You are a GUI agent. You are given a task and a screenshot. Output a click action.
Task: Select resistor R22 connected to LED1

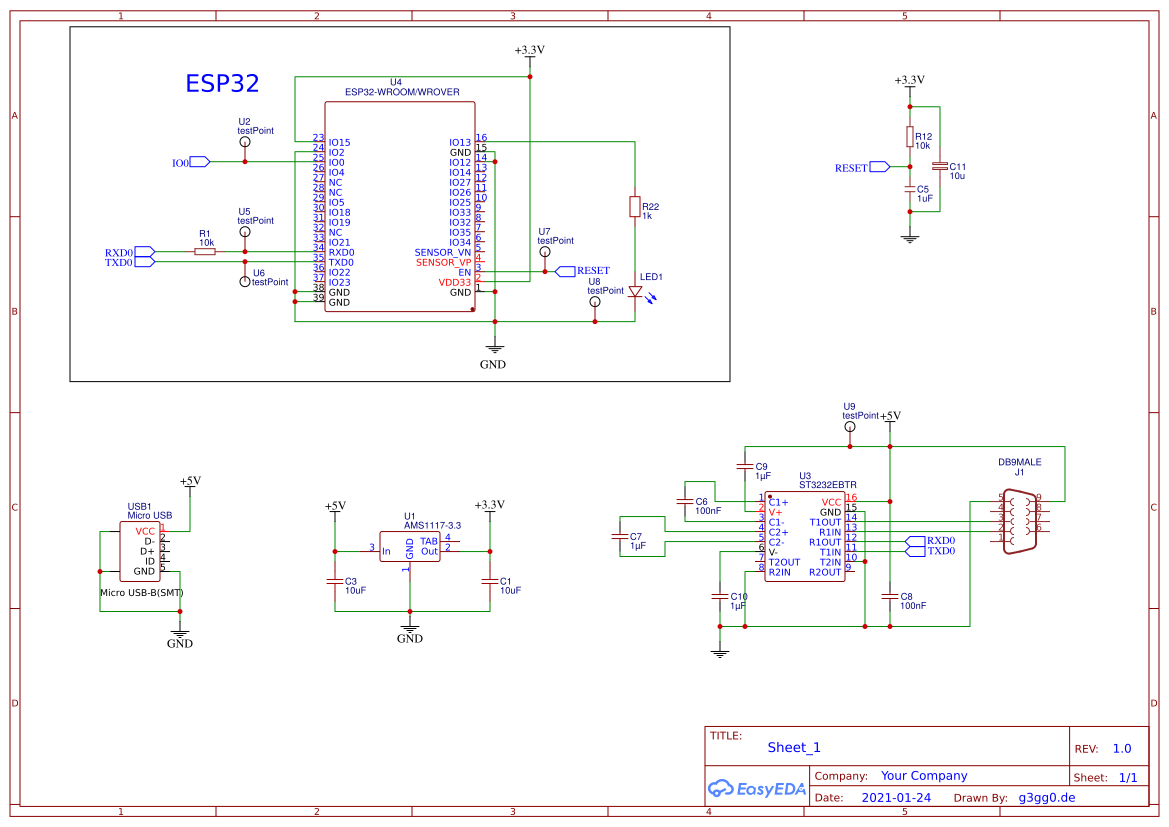[636, 205]
